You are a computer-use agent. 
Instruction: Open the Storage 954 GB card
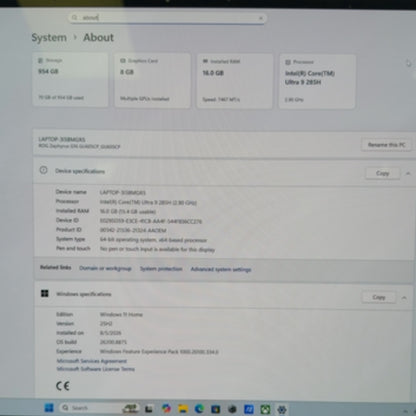coord(70,80)
